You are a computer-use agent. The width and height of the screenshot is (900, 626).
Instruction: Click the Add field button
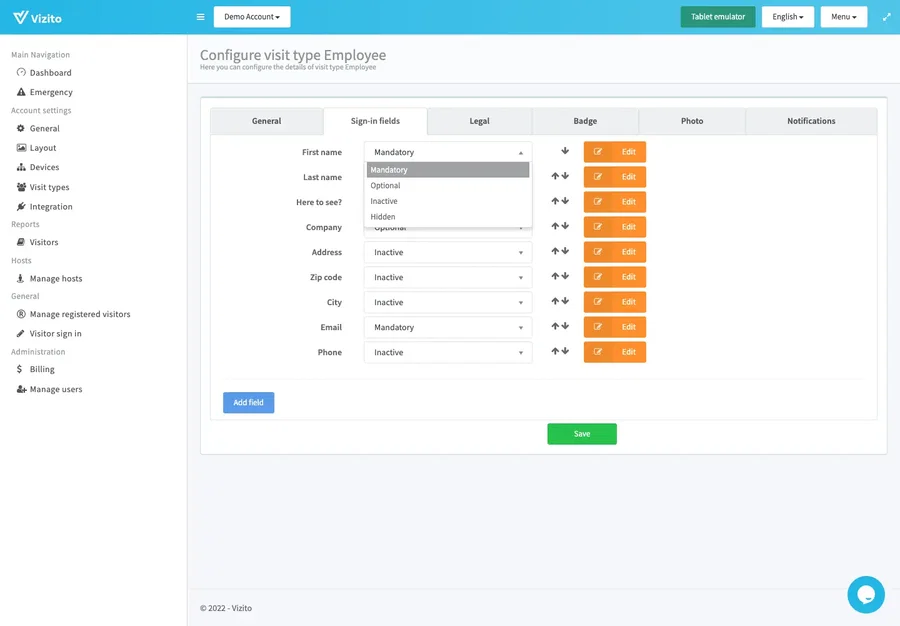click(248, 402)
